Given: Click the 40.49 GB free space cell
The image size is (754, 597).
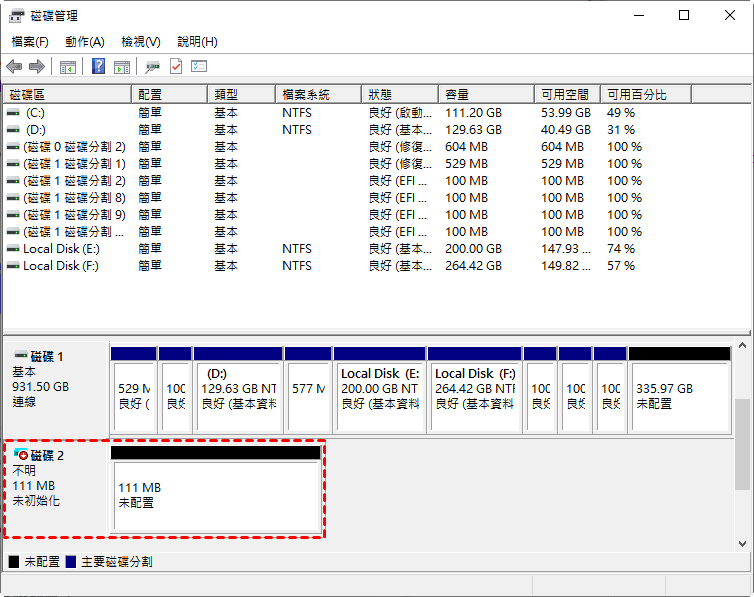Looking at the screenshot, I should pyautogui.click(x=566, y=130).
